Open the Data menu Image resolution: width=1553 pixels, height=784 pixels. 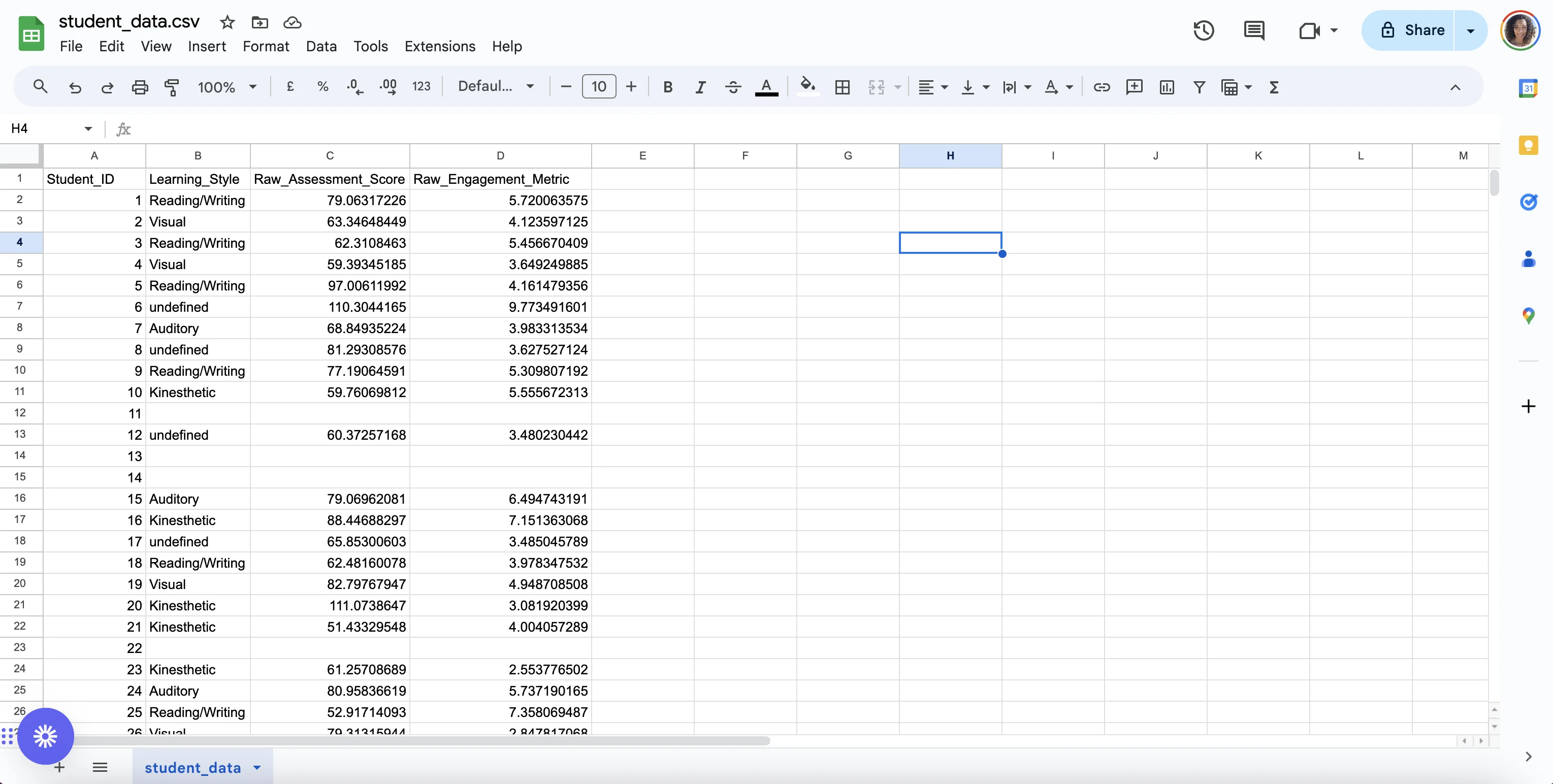point(321,46)
